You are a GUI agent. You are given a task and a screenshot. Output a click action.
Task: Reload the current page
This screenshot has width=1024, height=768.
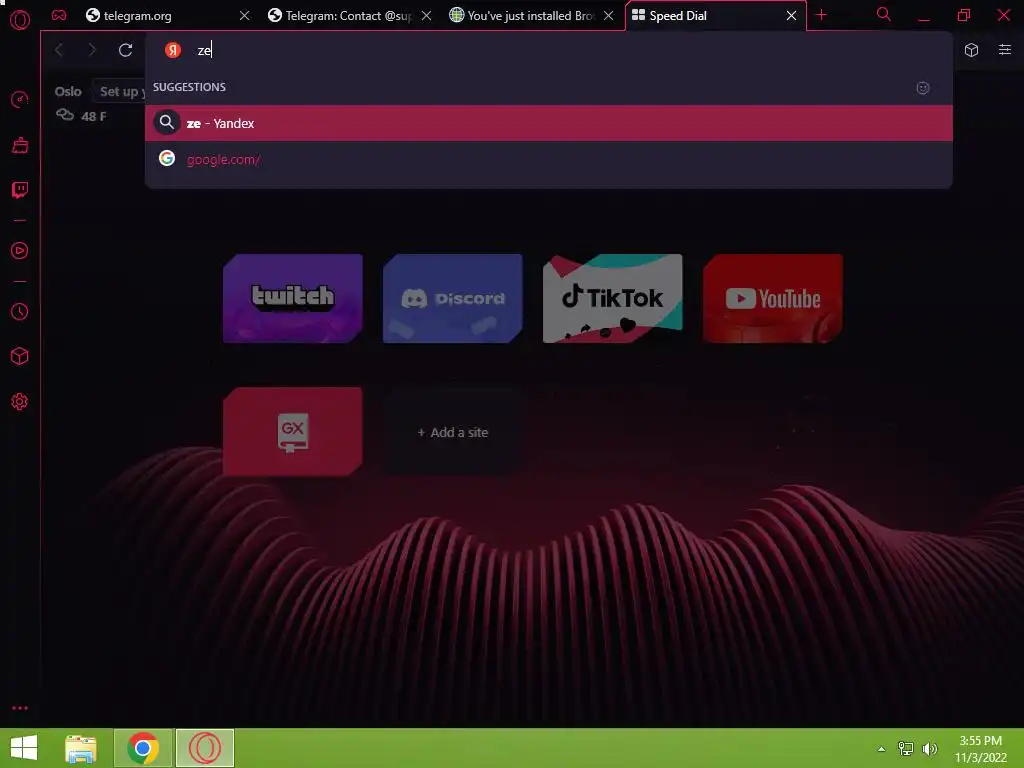(x=125, y=50)
